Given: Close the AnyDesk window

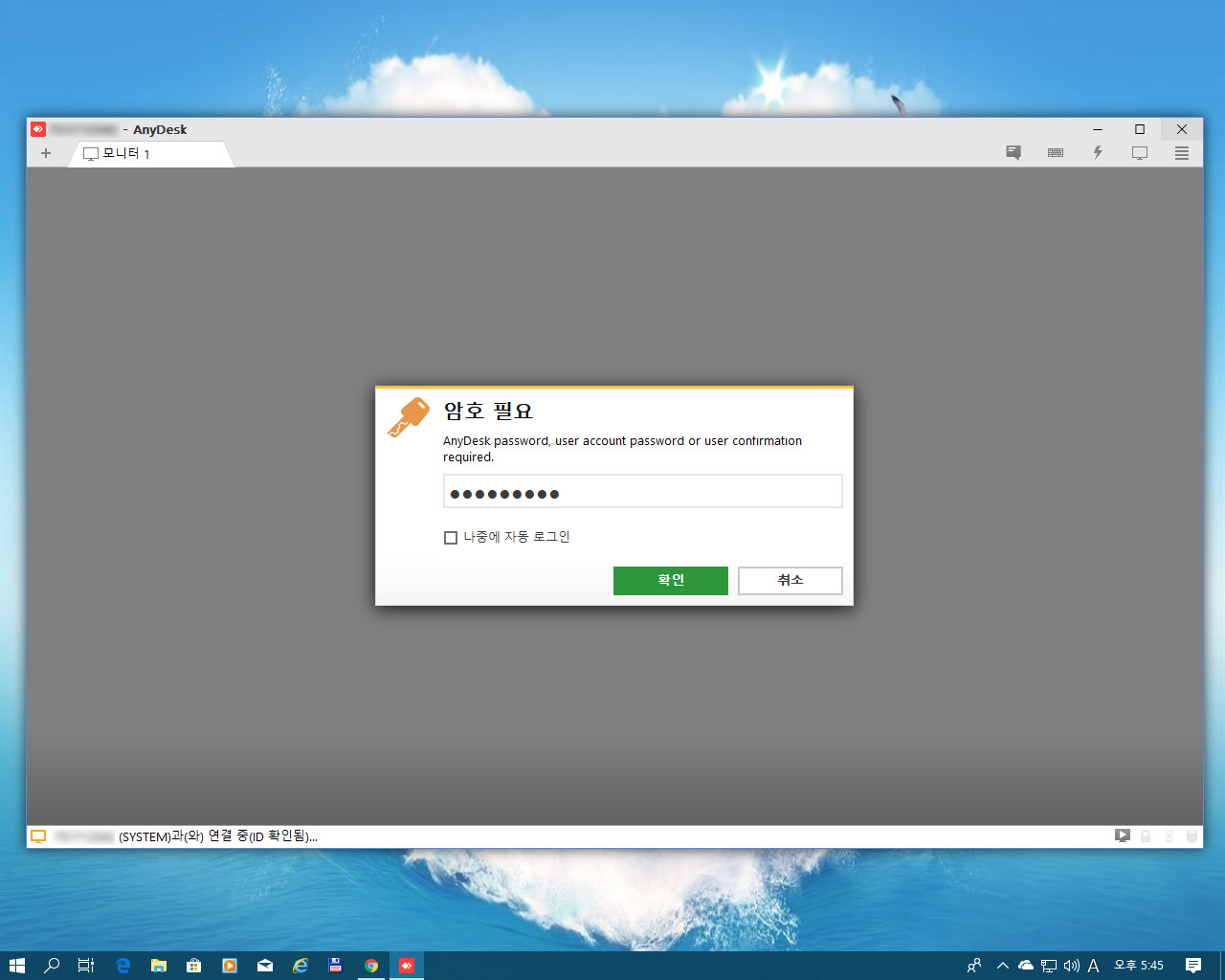Looking at the screenshot, I should tap(1182, 129).
